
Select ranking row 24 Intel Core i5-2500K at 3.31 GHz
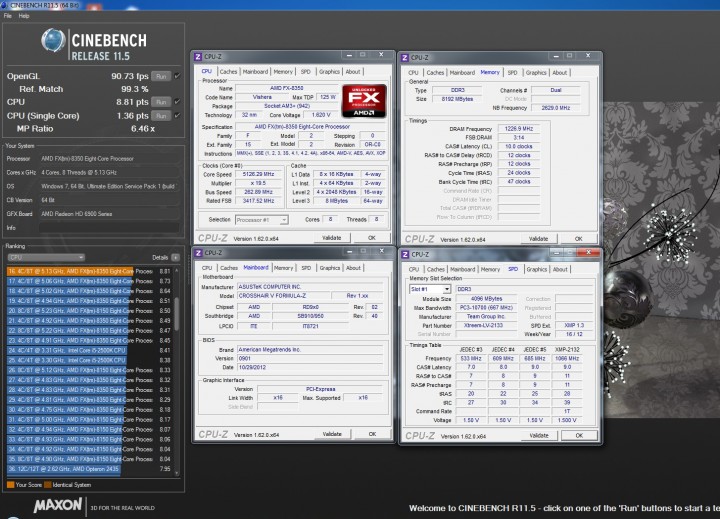(x=89, y=350)
